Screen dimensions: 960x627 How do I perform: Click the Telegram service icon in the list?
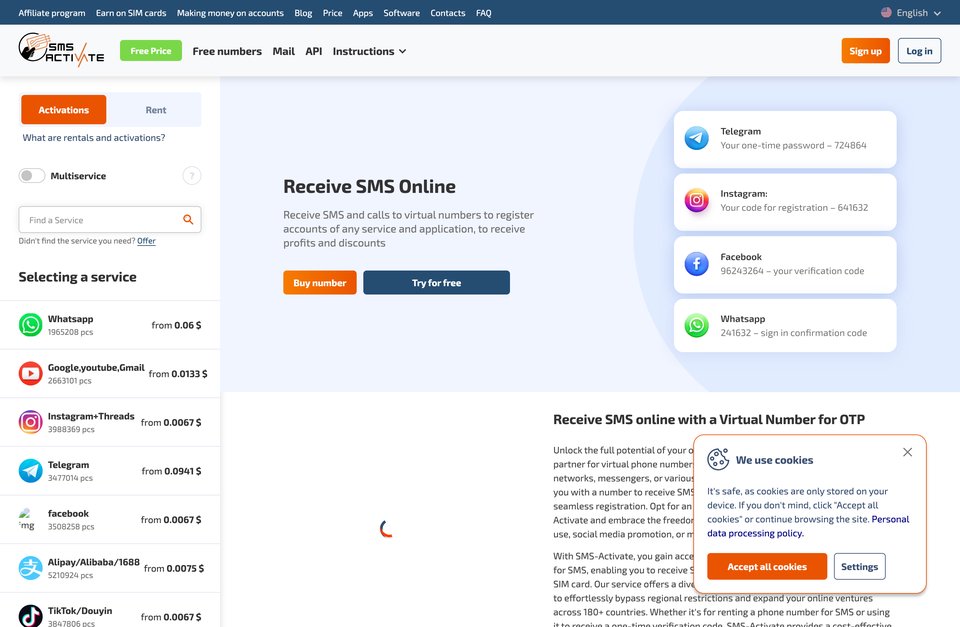[x=30, y=471]
